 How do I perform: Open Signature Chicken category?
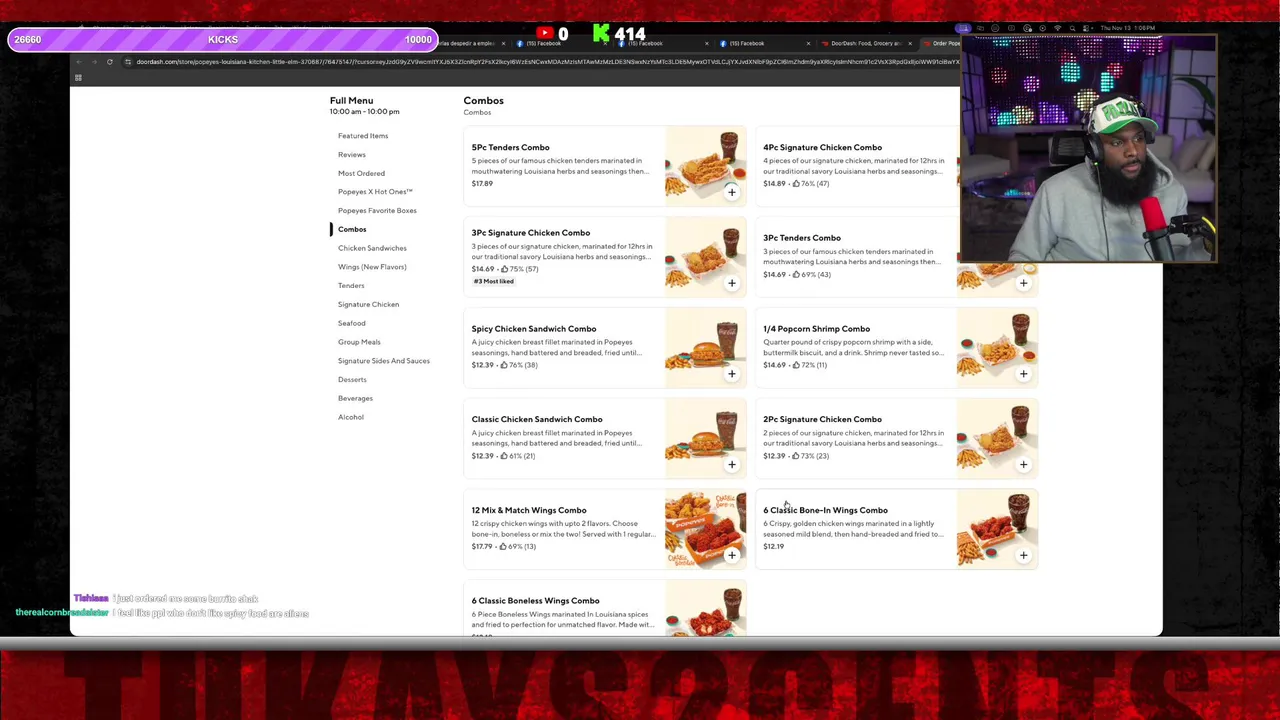click(368, 304)
